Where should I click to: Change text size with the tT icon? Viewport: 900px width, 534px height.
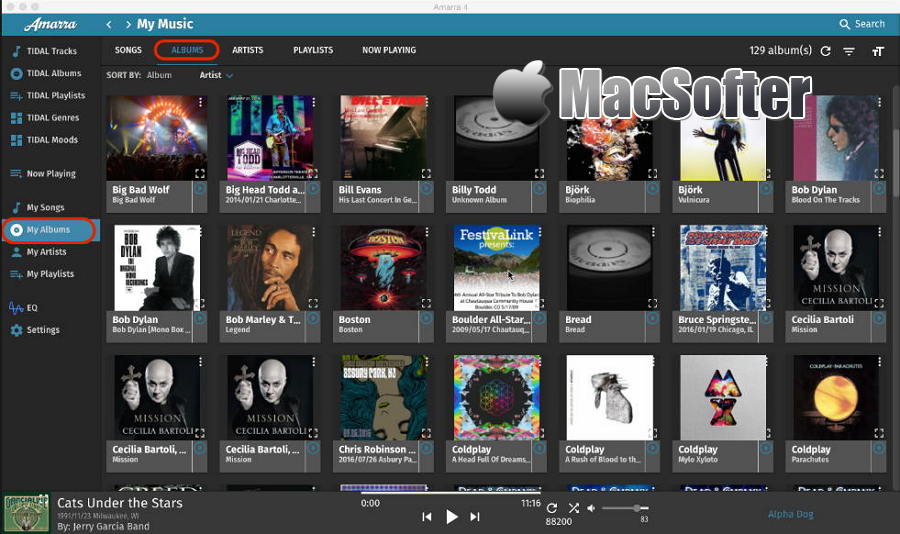point(877,51)
